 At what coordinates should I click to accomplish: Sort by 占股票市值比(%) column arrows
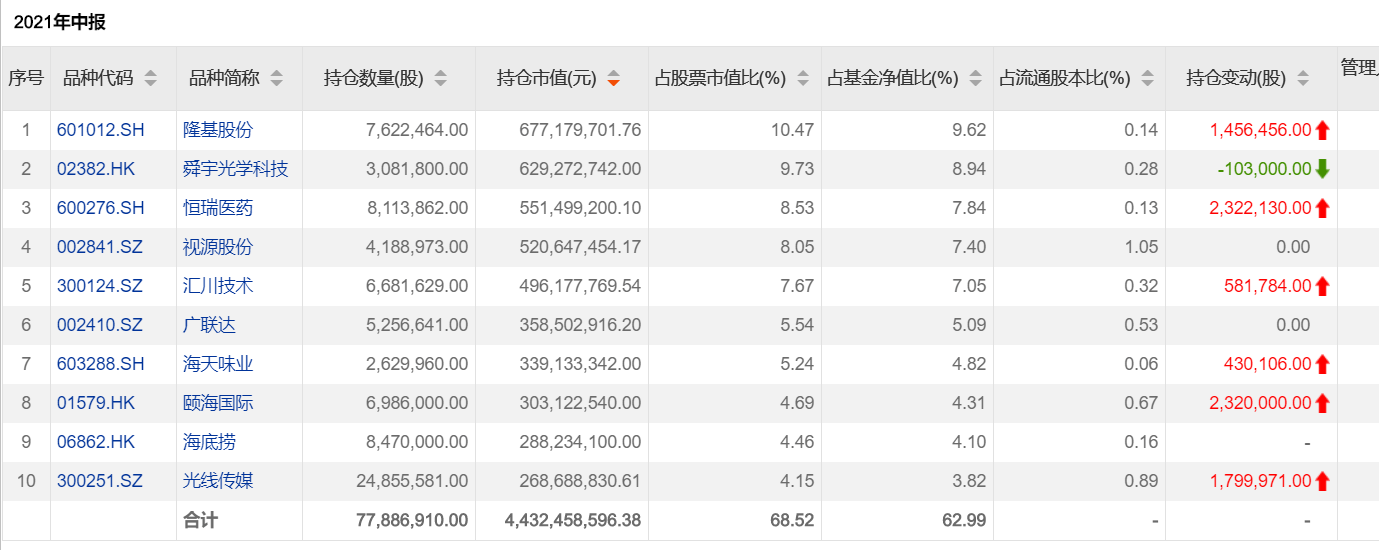pyautogui.click(x=803, y=78)
